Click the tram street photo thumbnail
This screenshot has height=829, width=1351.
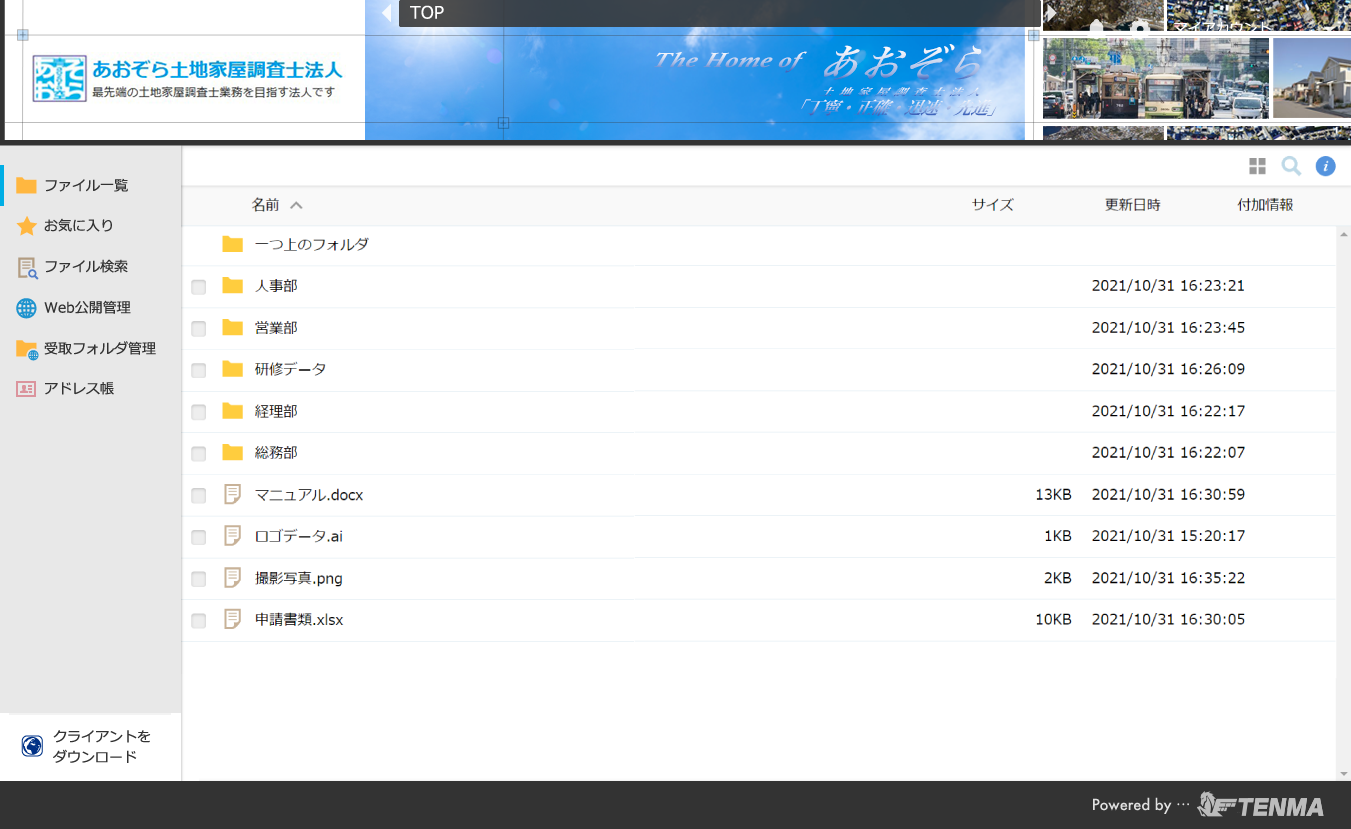pos(1155,79)
